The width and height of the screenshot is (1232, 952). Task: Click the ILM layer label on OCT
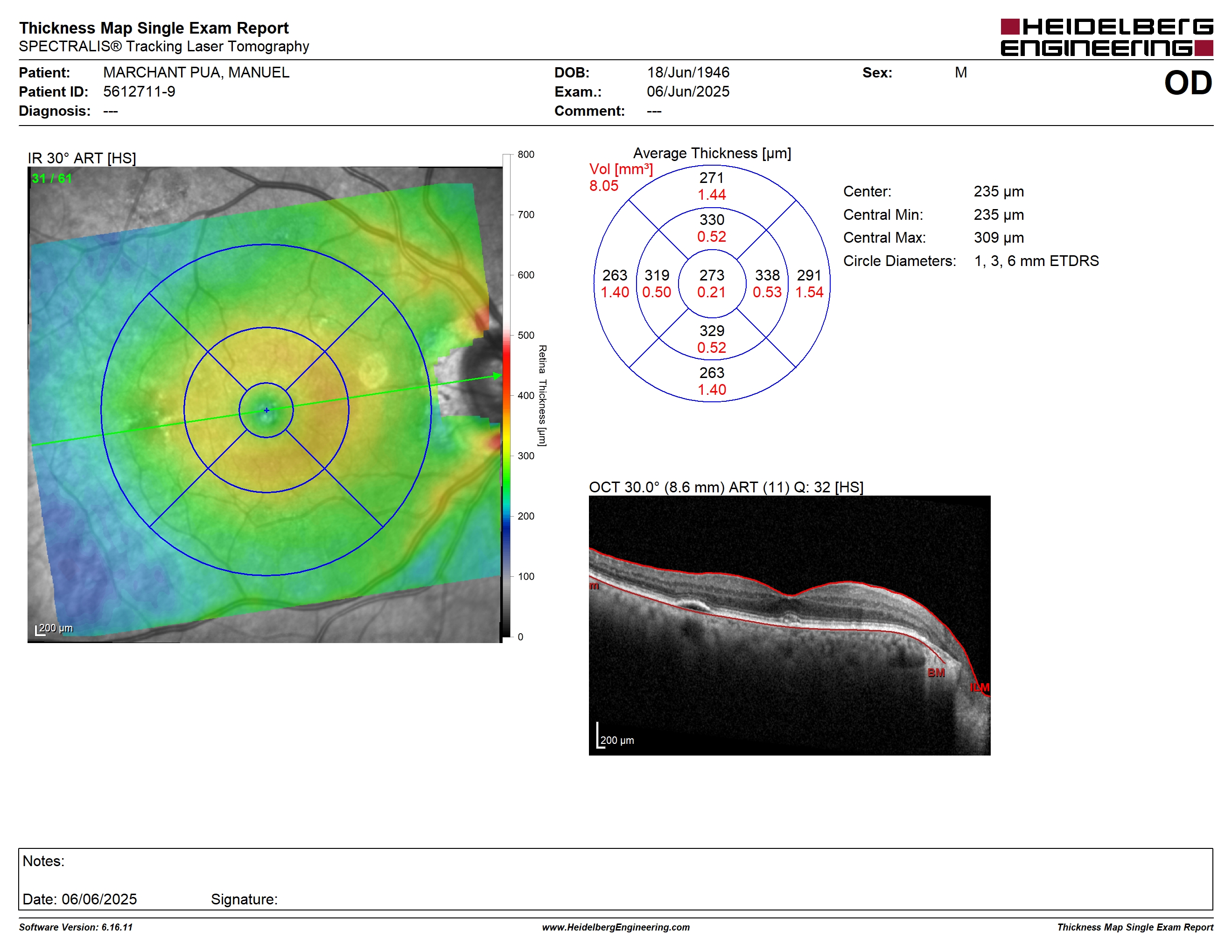coord(980,687)
